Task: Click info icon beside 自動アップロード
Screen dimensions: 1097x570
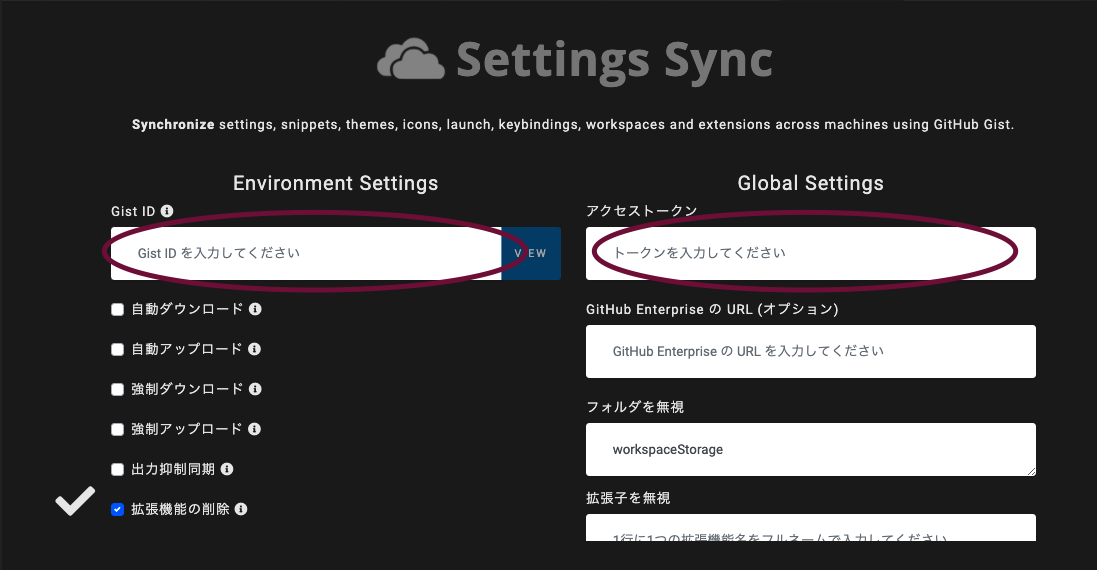Action: 255,348
